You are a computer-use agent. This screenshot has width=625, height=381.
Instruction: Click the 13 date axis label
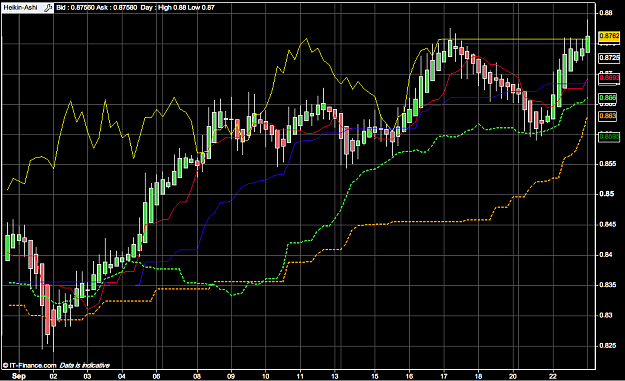[x=334, y=376]
